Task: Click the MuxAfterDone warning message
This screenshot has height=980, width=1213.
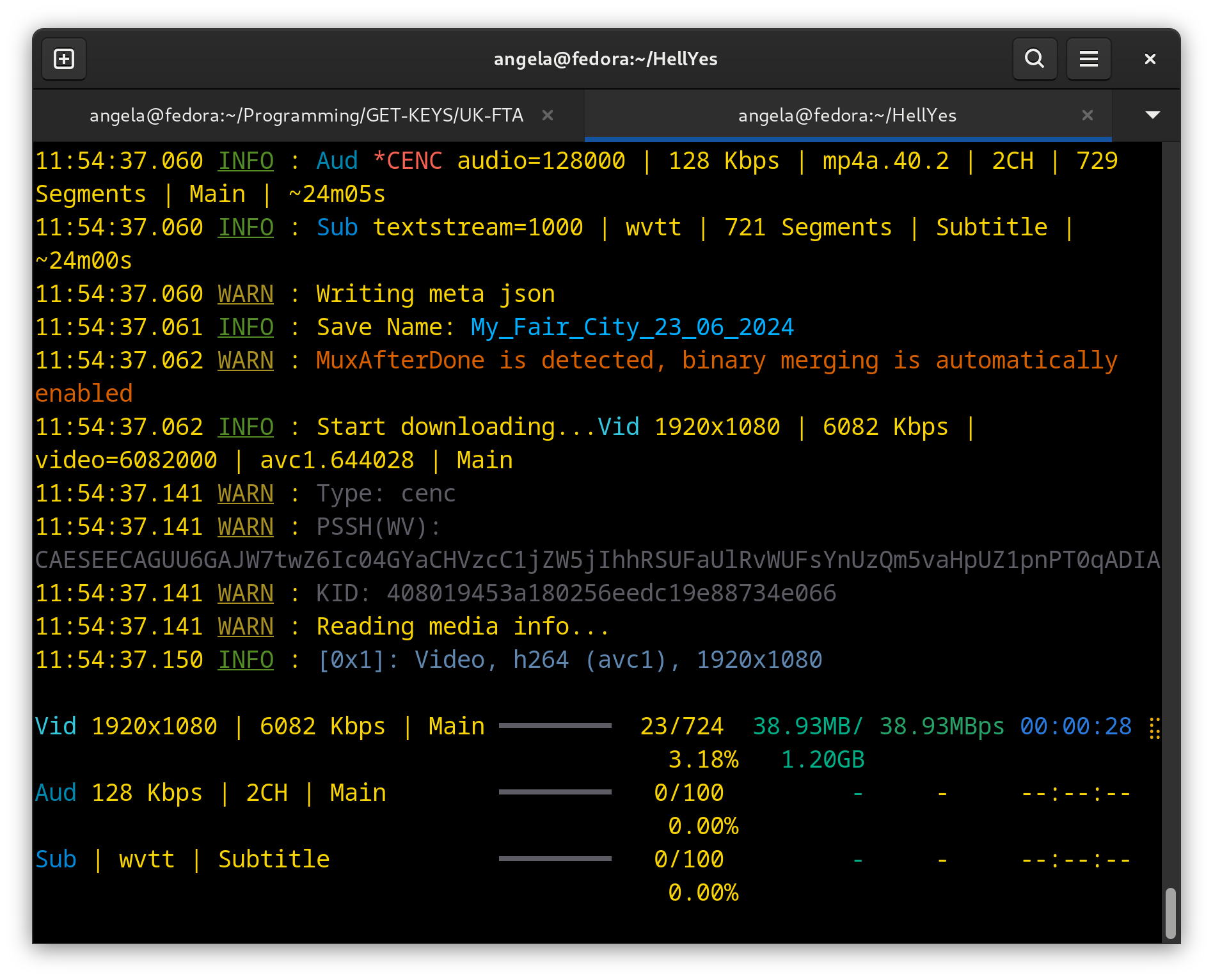Action: [x=717, y=361]
